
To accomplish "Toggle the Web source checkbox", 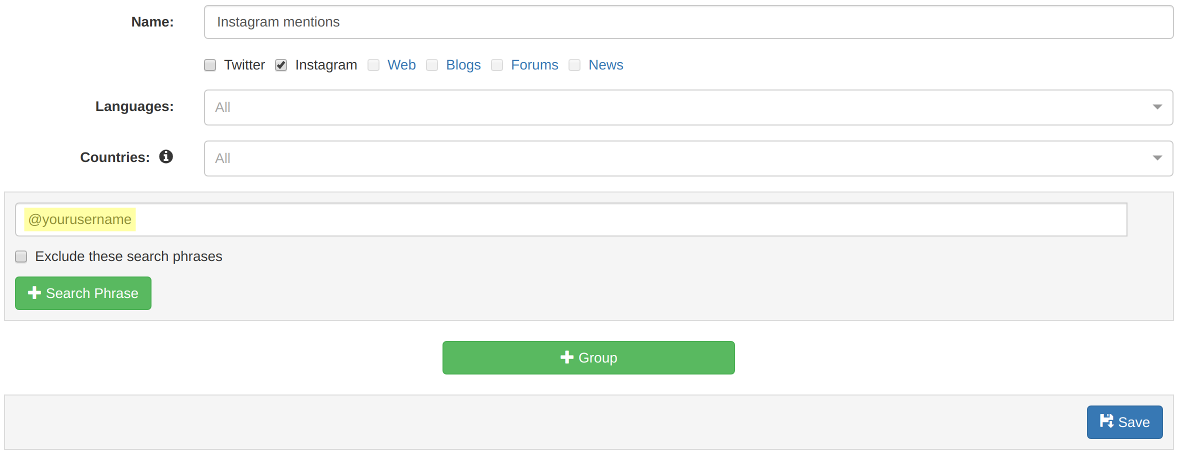I will pyautogui.click(x=373, y=65).
